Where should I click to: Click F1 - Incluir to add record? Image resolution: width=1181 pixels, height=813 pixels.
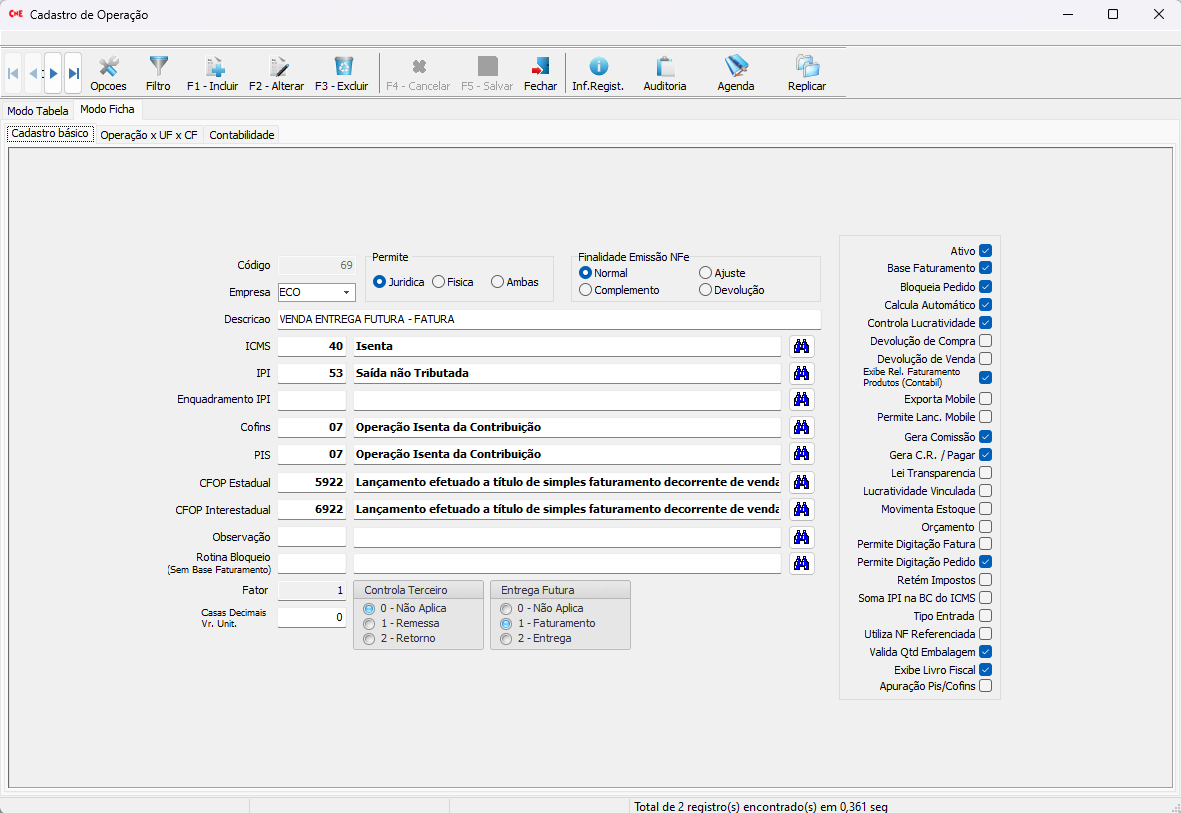click(x=213, y=74)
